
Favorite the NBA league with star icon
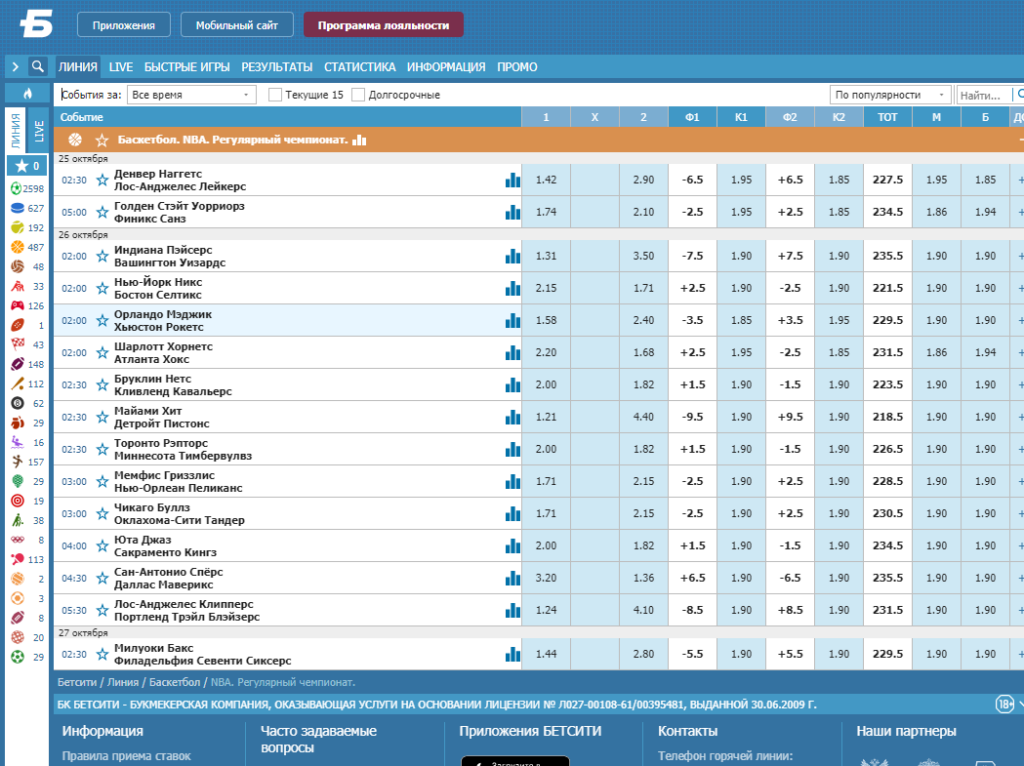coord(102,140)
